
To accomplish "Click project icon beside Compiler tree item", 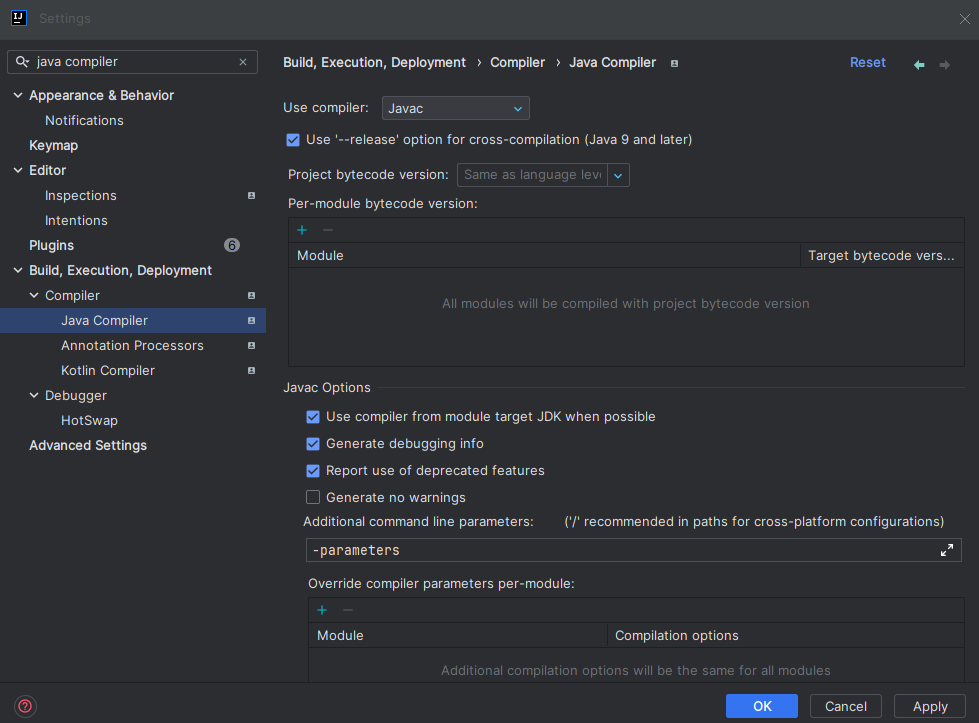I will pyautogui.click(x=252, y=295).
